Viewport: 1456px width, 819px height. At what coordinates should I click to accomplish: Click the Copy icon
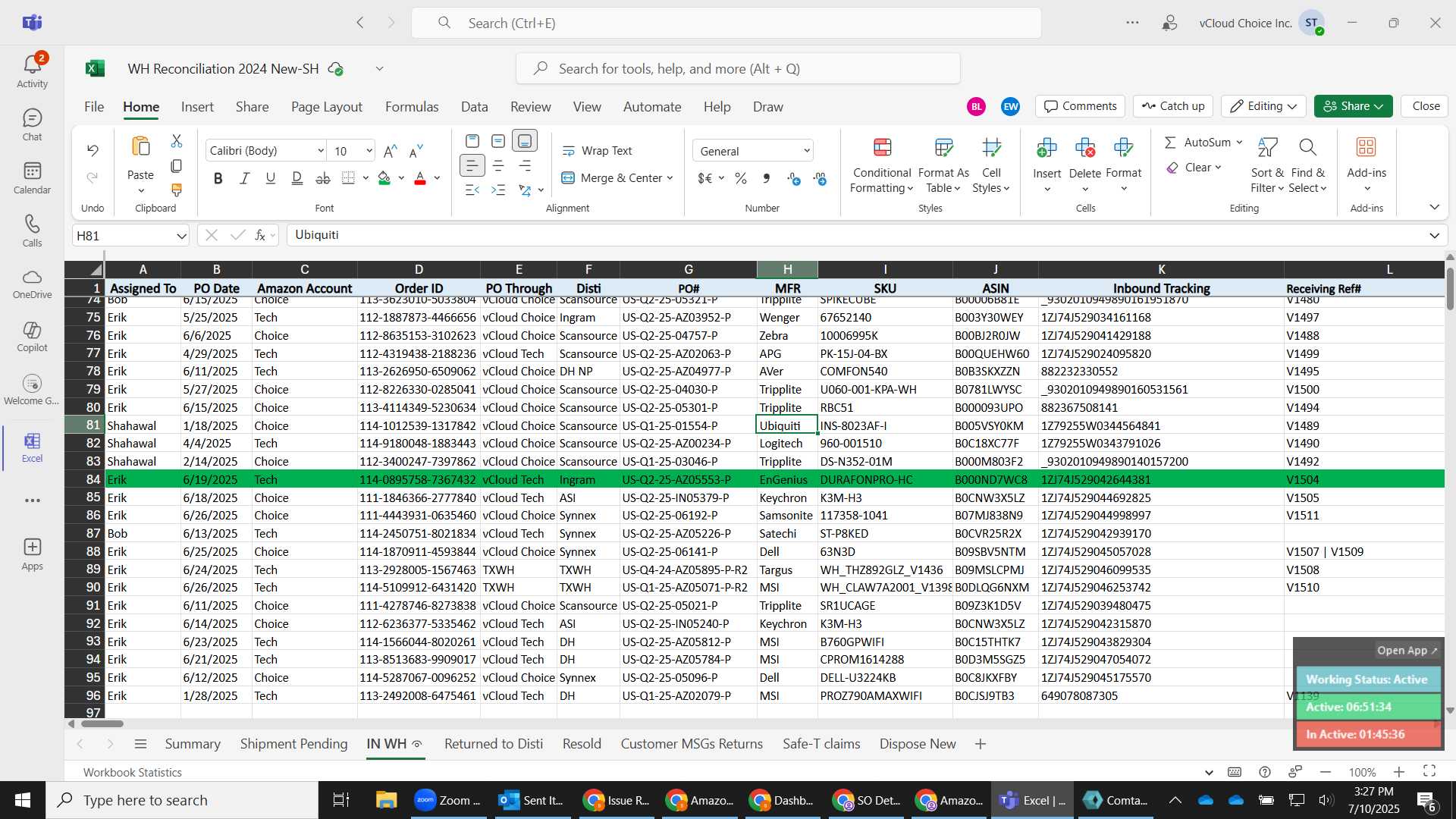[x=177, y=165]
